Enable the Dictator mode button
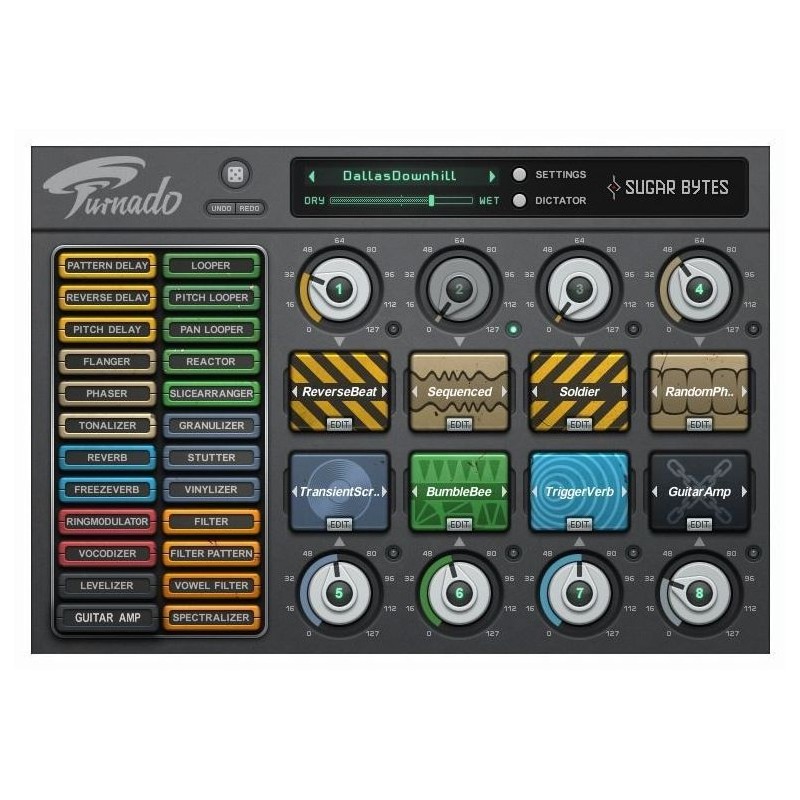The image size is (800, 800). tap(519, 200)
